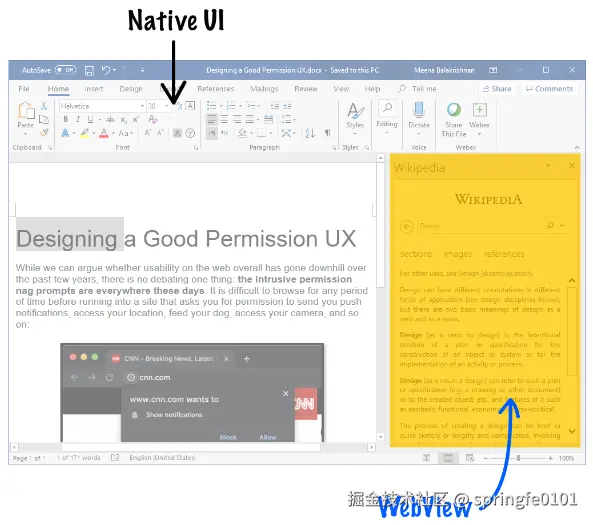
Task: Click the Share button
Action: 497,89
